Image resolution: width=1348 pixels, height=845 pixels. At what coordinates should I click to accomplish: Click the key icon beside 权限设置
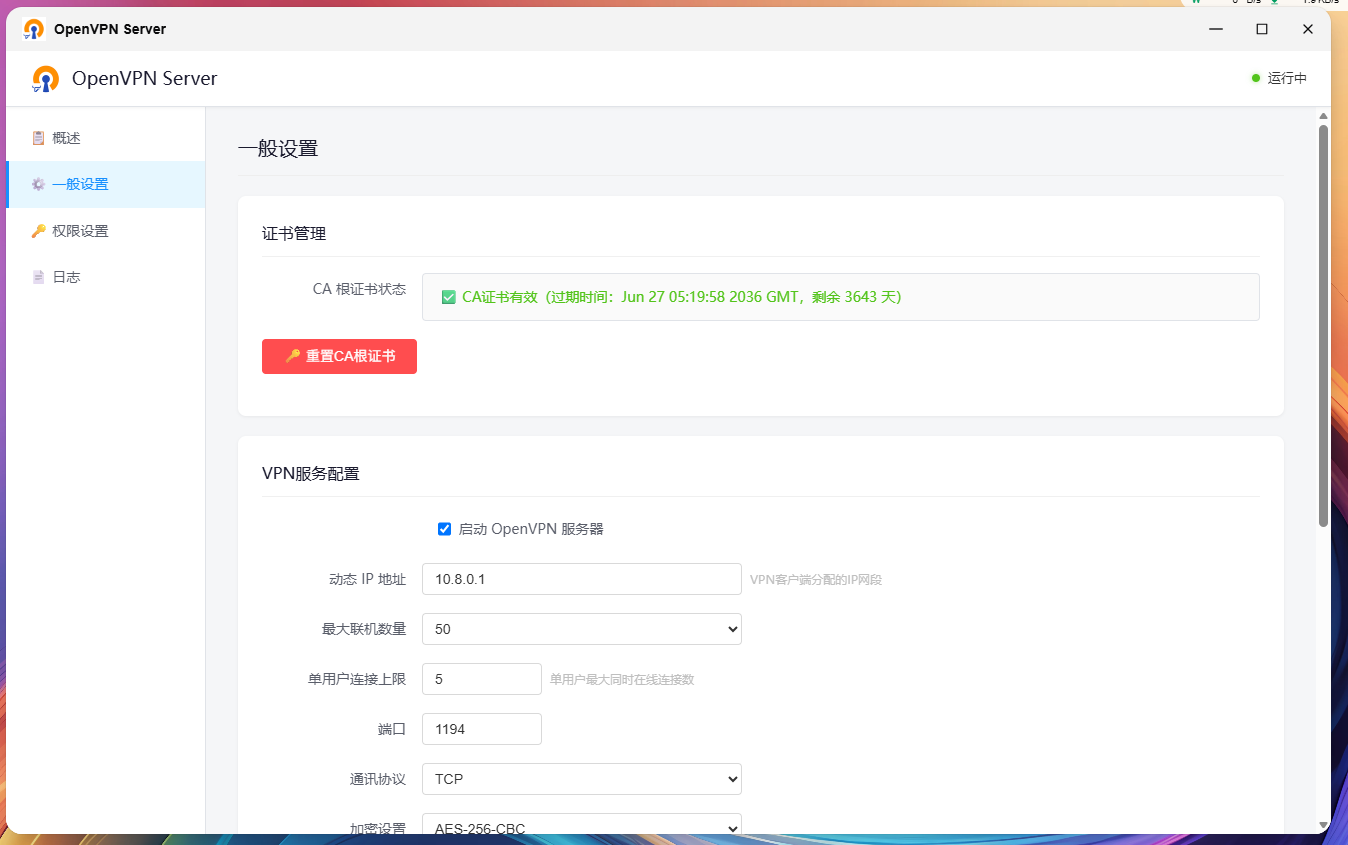pos(38,231)
